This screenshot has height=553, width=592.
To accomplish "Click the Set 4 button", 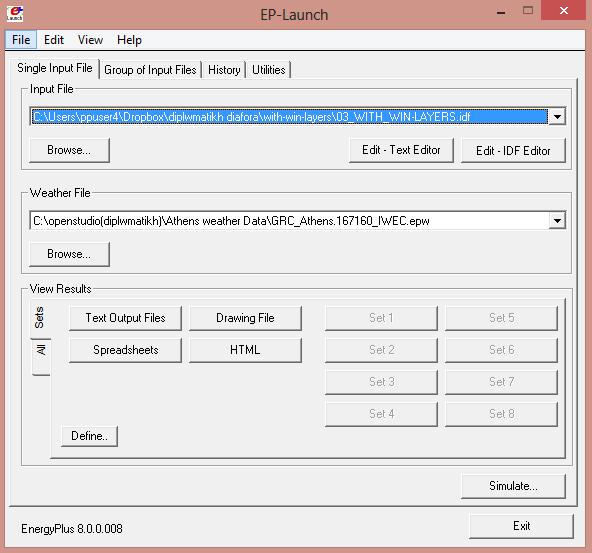I will (381, 414).
